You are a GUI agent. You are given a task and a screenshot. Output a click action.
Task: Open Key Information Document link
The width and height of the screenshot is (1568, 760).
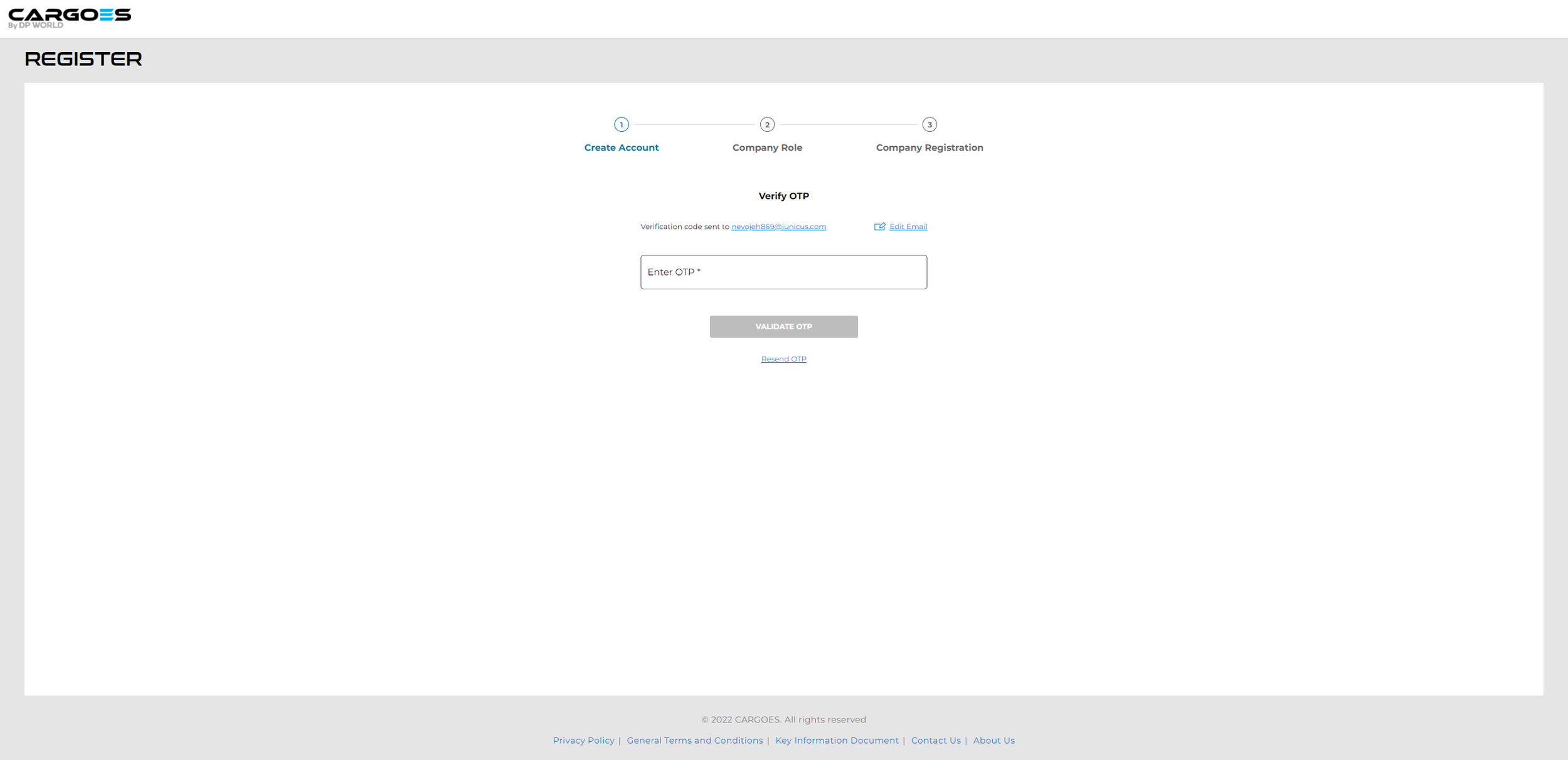click(837, 741)
